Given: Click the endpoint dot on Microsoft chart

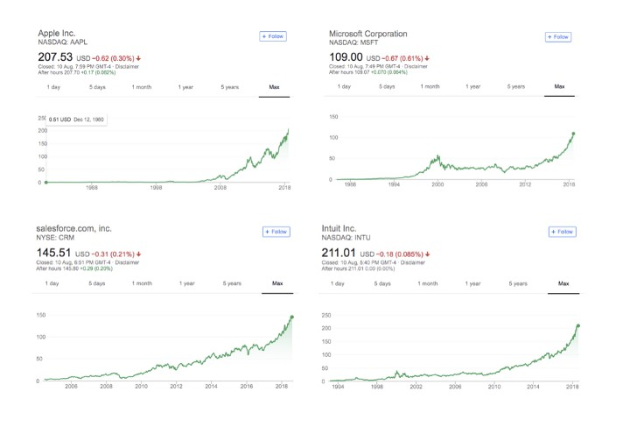Looking at the screenshot, I should [x=573, y=134].
